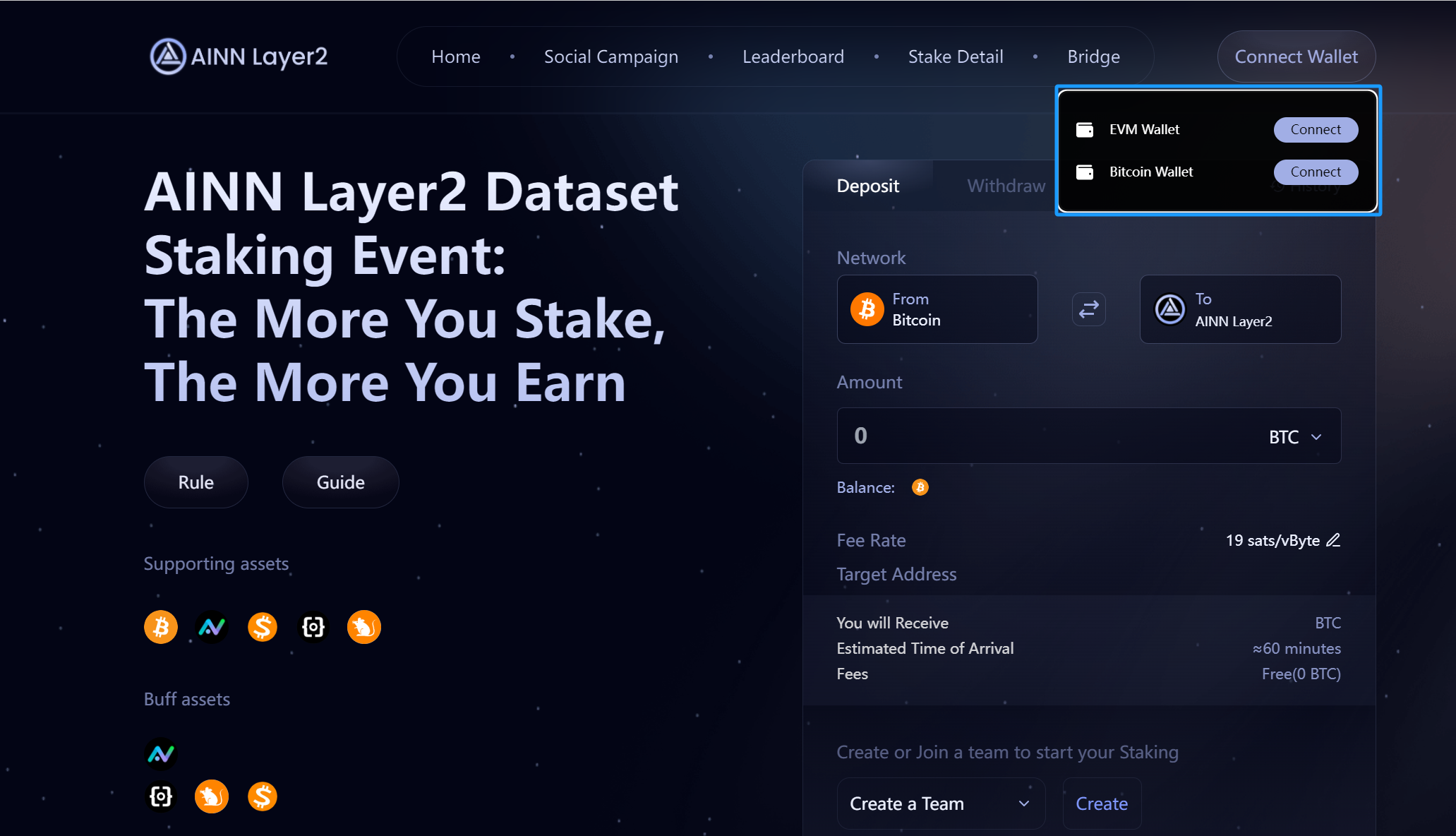Click the Fee Rate label

pos(871,540)
